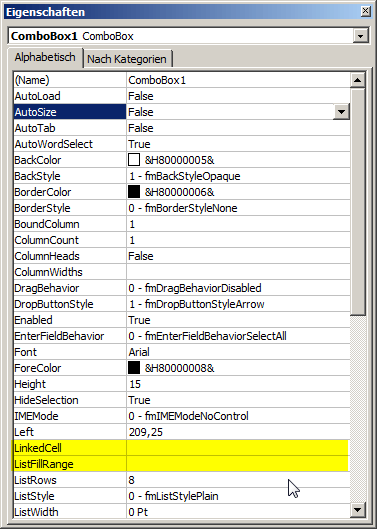Click the ListRows value 8

(238, 480)
